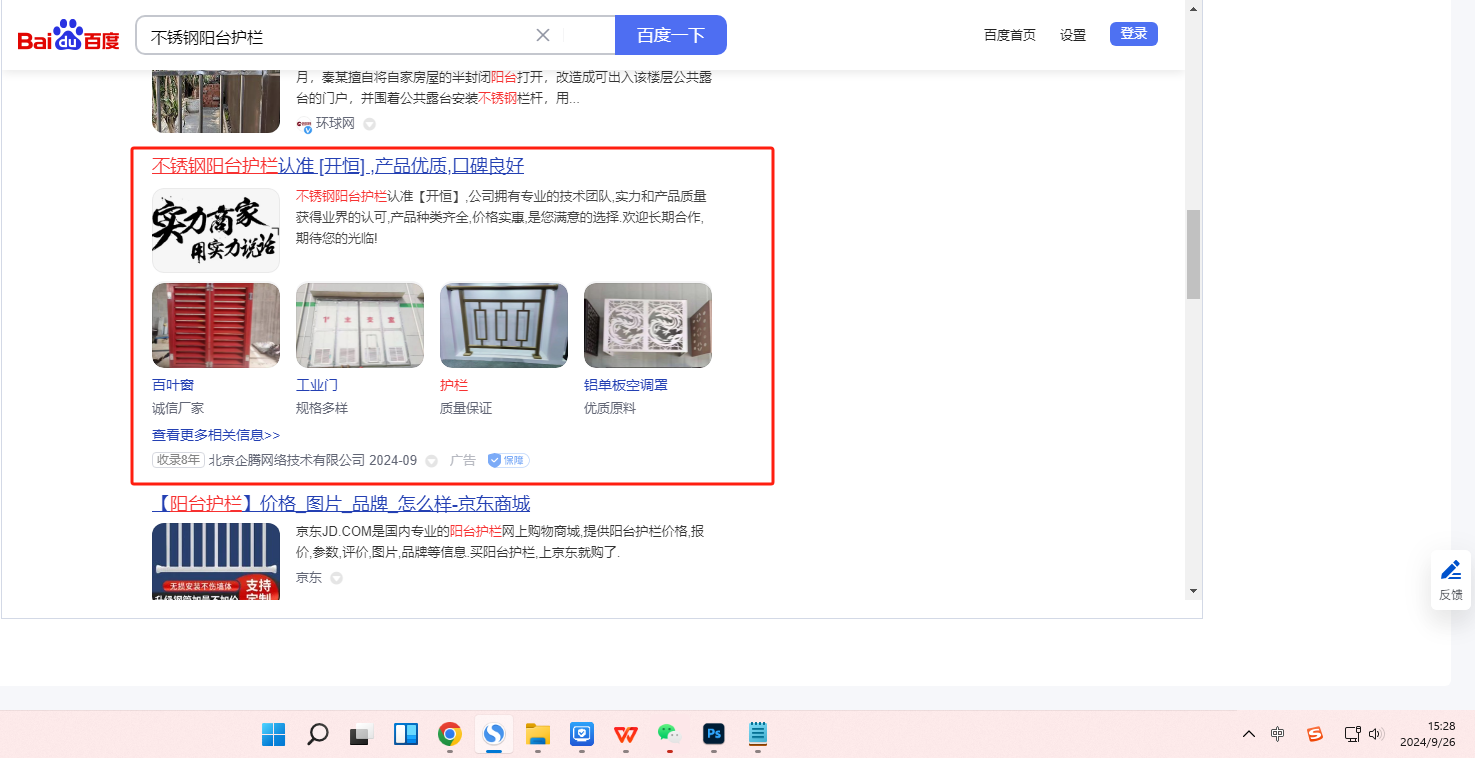Open Task View in the taskbar
This screenshot has height=758, width=1475.
tap(362, 735)
